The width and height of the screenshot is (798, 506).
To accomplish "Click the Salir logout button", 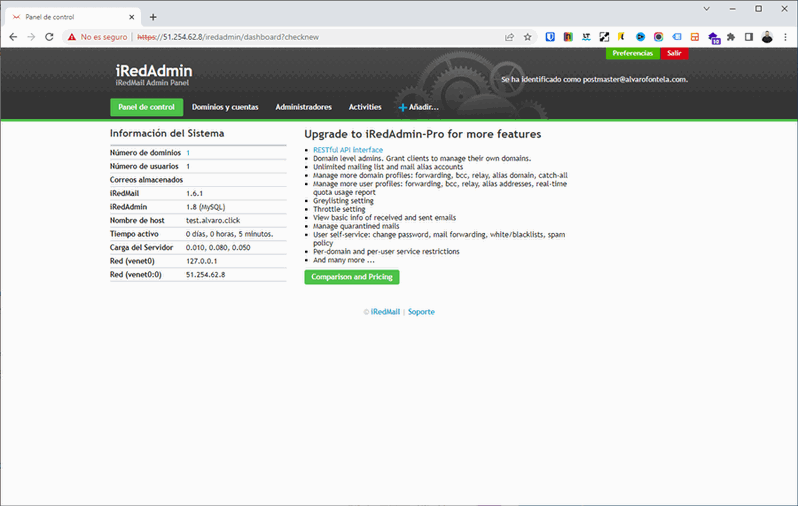I will 674,53.
